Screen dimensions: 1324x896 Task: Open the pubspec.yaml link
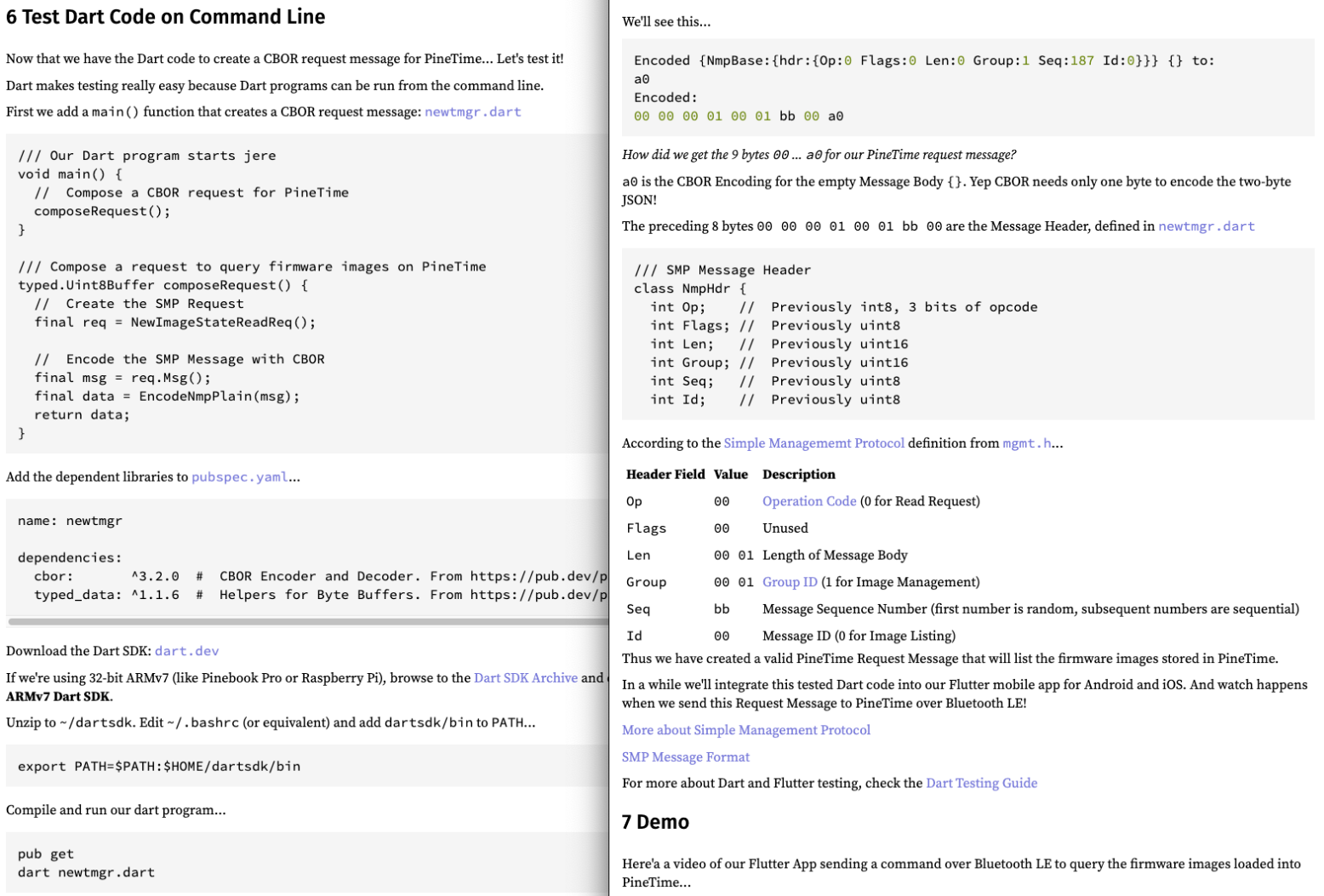pyautogui.click(x=239, y=477)
